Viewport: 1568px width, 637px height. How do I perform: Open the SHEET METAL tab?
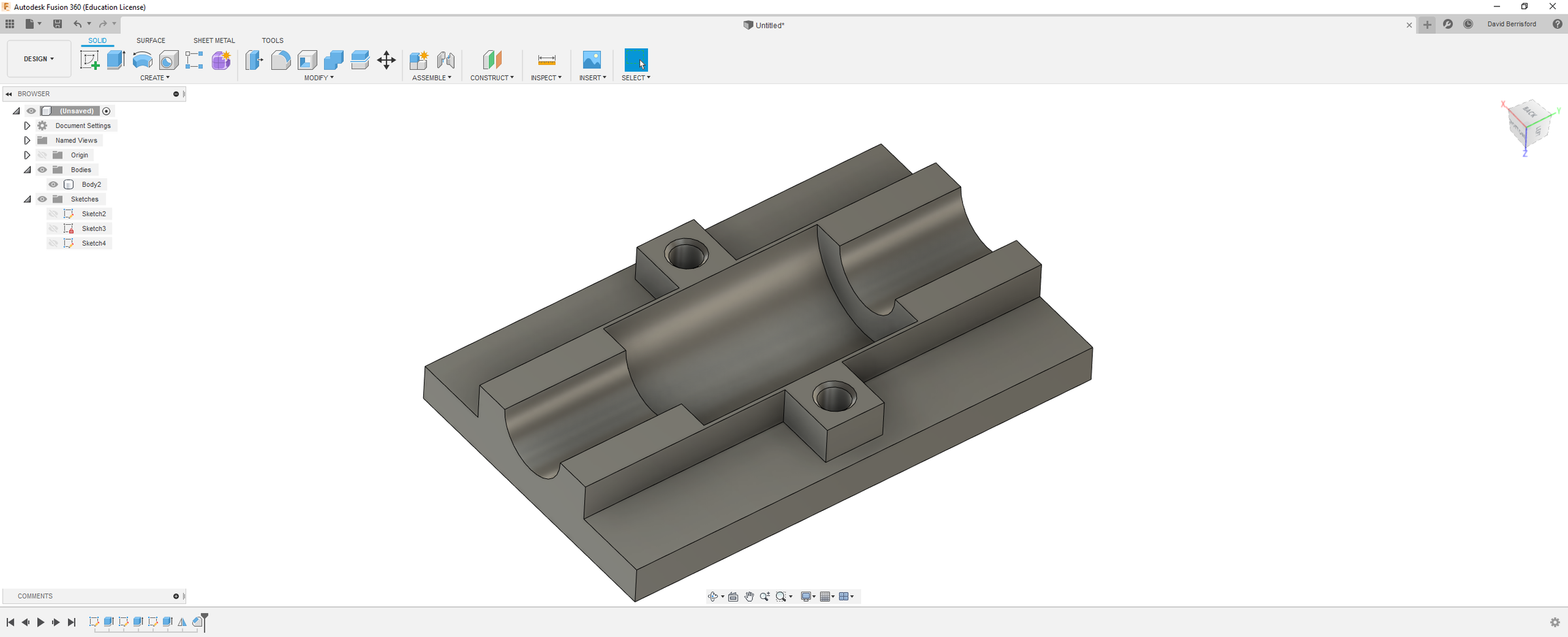214,41
